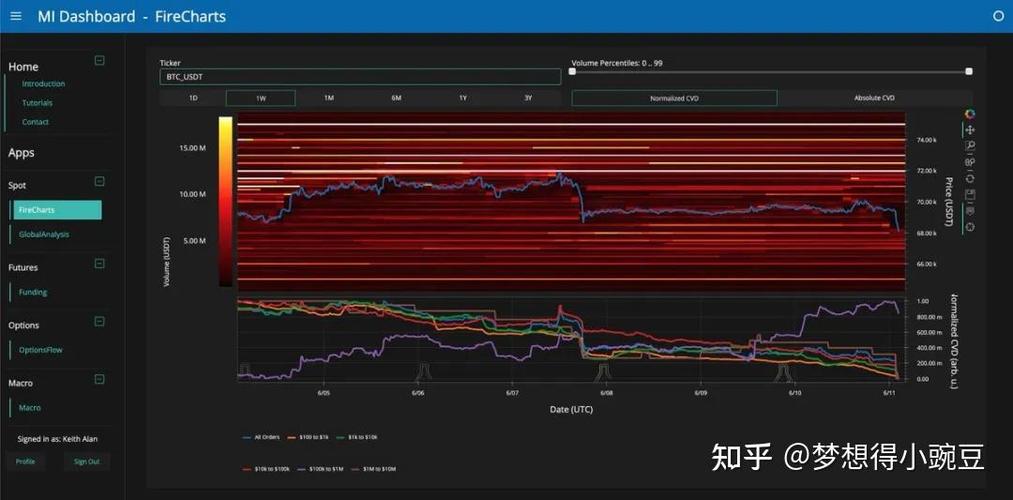The image size is (1013, 500).
Task: Toggle the $100k to $1M legend series
Action: [x=325, y=468]
